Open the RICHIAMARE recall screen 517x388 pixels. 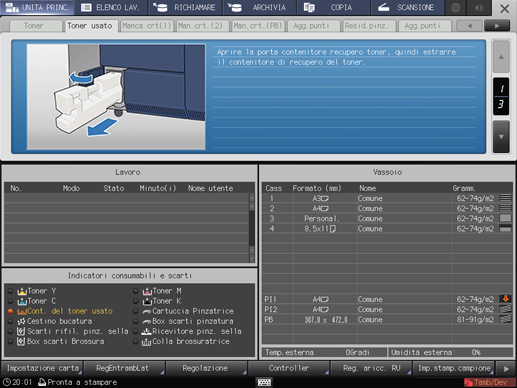185,7
